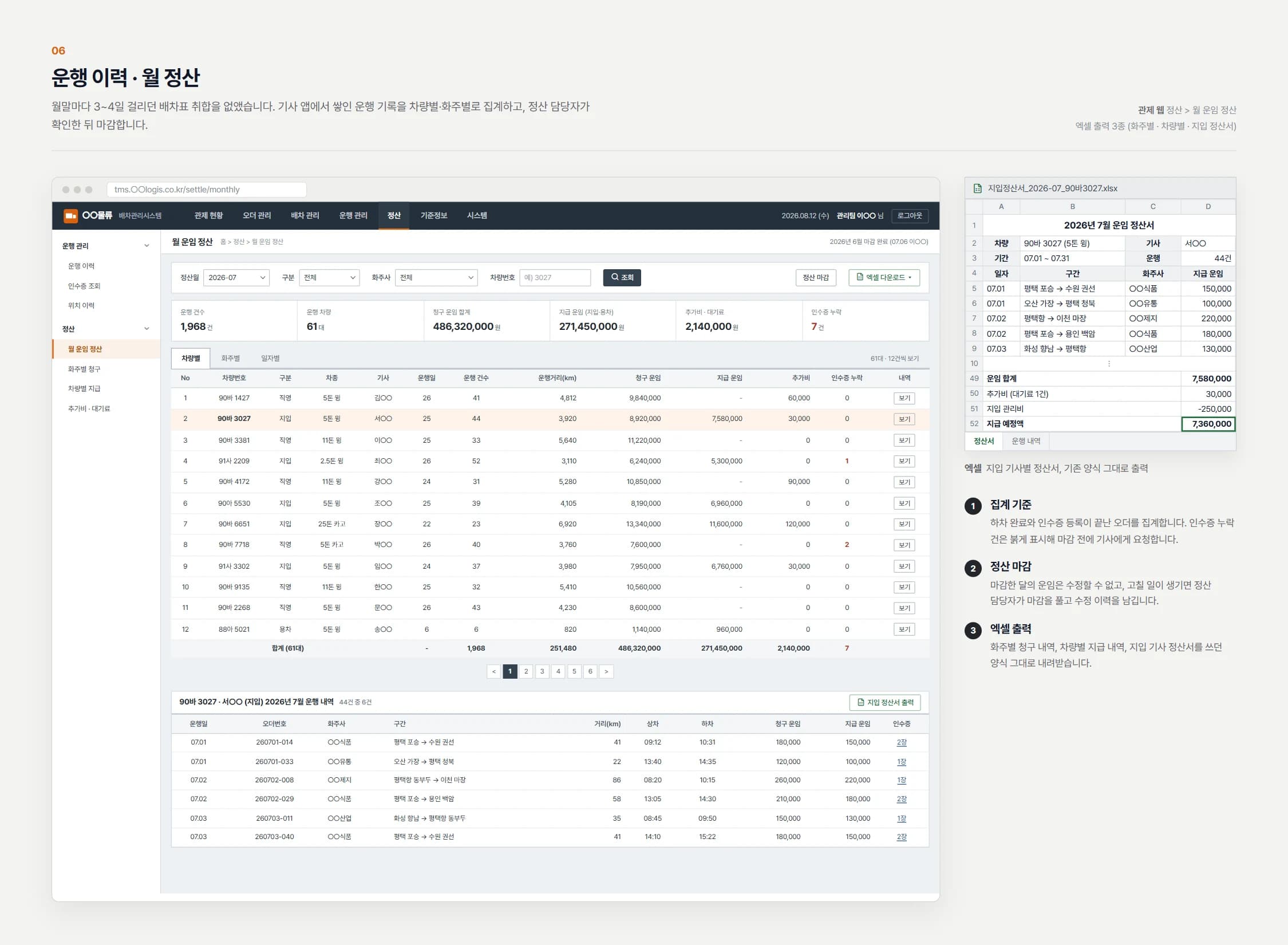Viewport: 1288px width, 945px height.
Task: Select the 정산서 sheet tab
Action: [983, 441]
